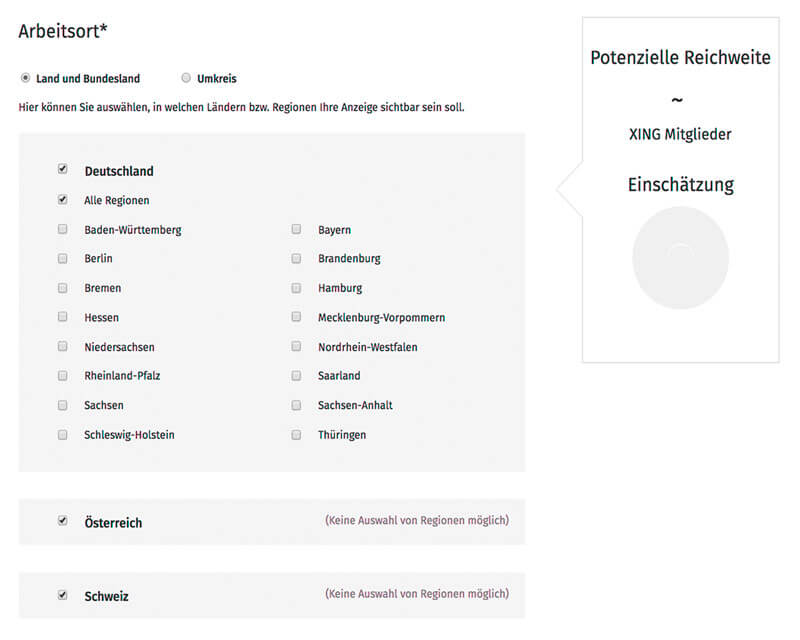Enable the Hessen checkbox
The width and height of the screenshot is (800, 640).
coord(63,317)
